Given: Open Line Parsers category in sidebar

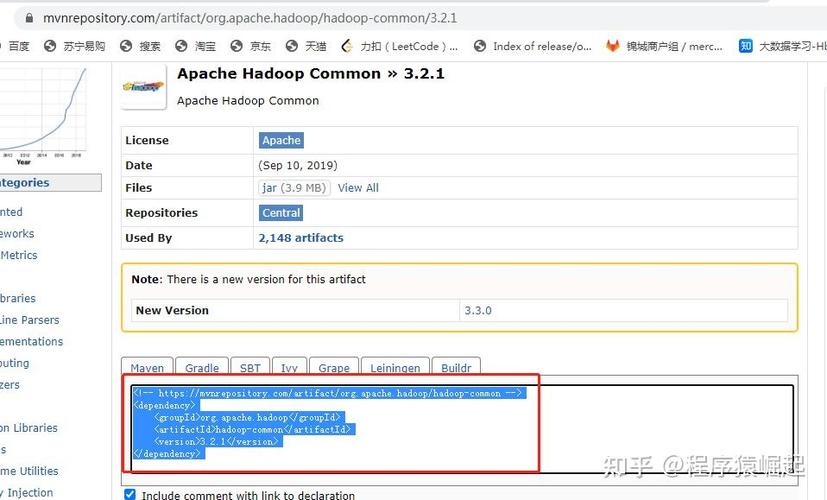Looking at the screenshot, I should [30, 320].
